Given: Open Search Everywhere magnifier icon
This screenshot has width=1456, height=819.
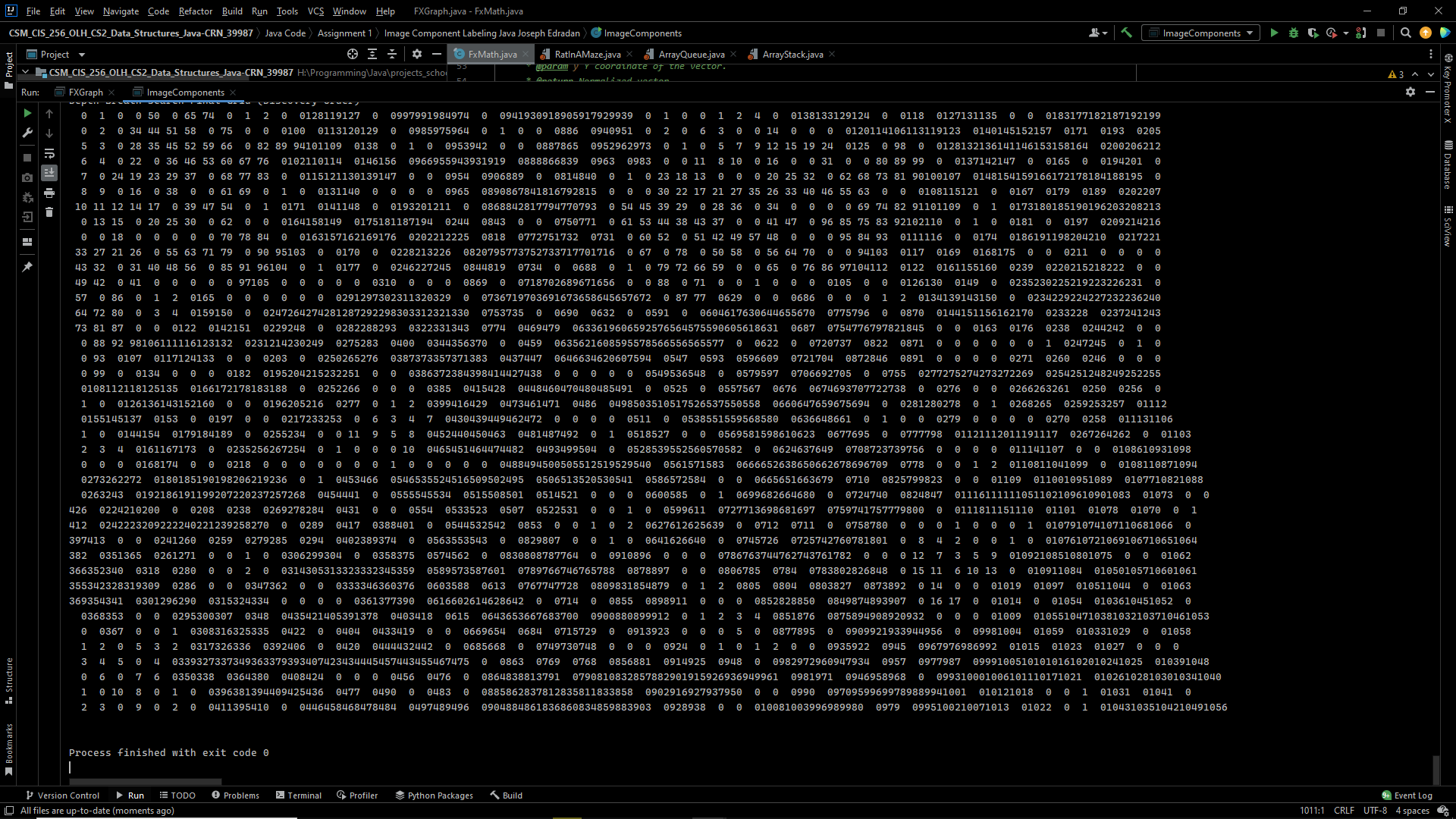Looking at the screenshot, I should pos(1405,33).
